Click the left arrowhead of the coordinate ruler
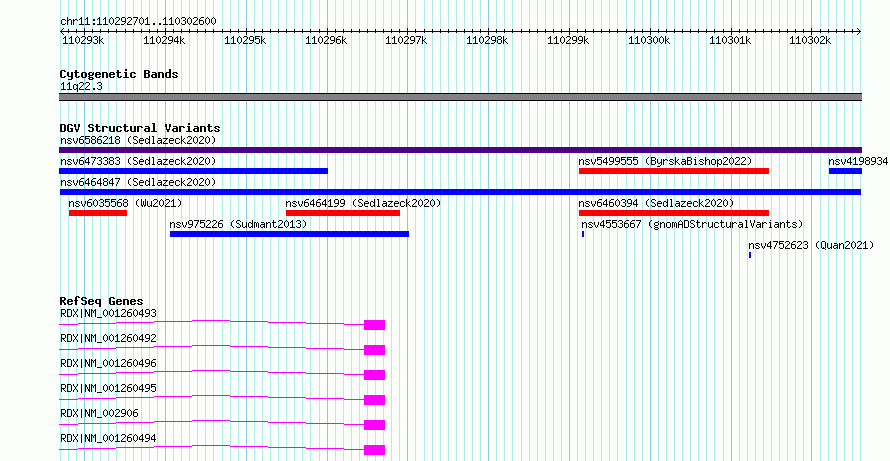The image size is (890, 461). (x=62, y=31)
